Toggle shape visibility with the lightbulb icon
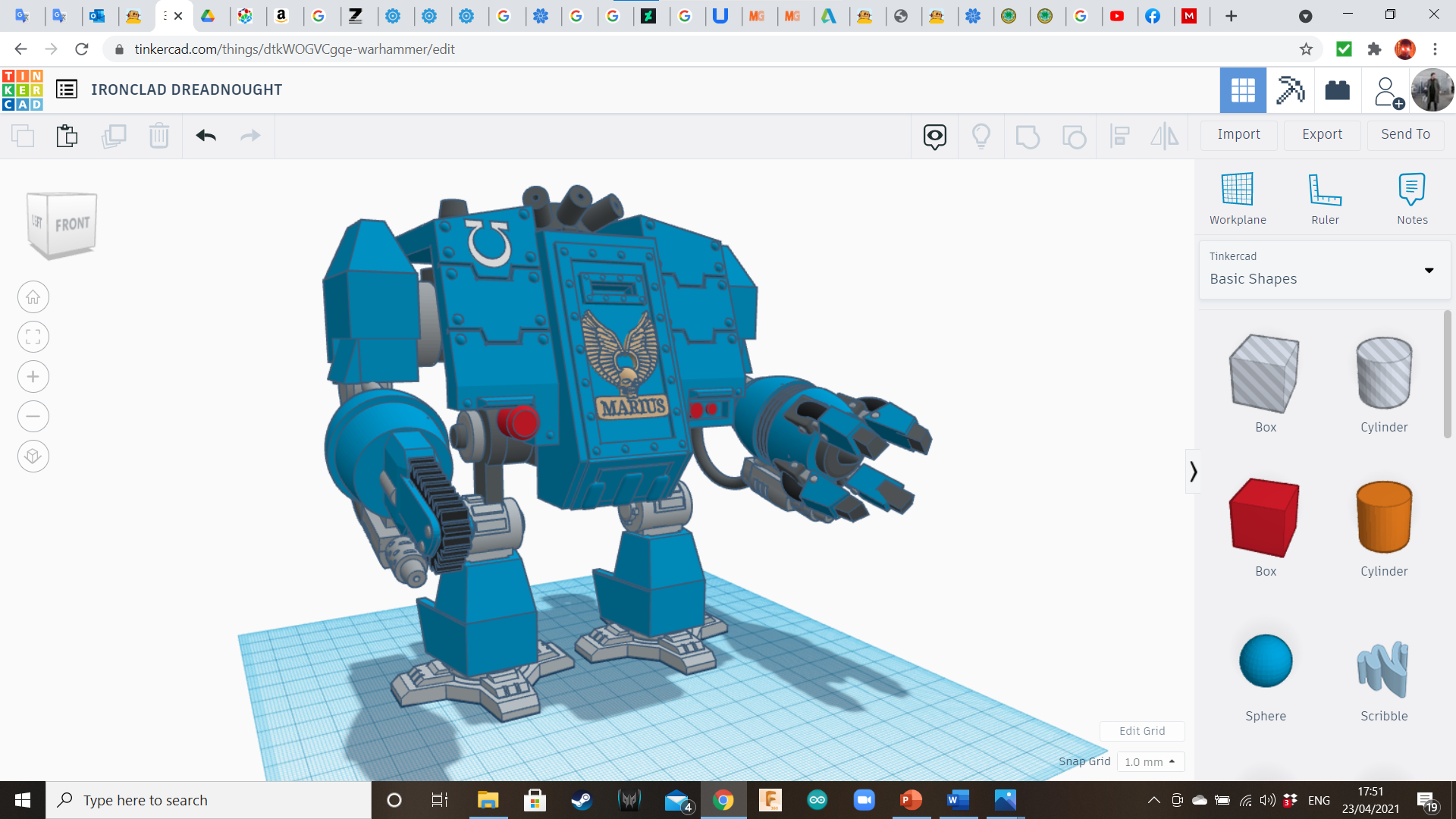Screen dimensions: 1456x819 pos(981,136)
